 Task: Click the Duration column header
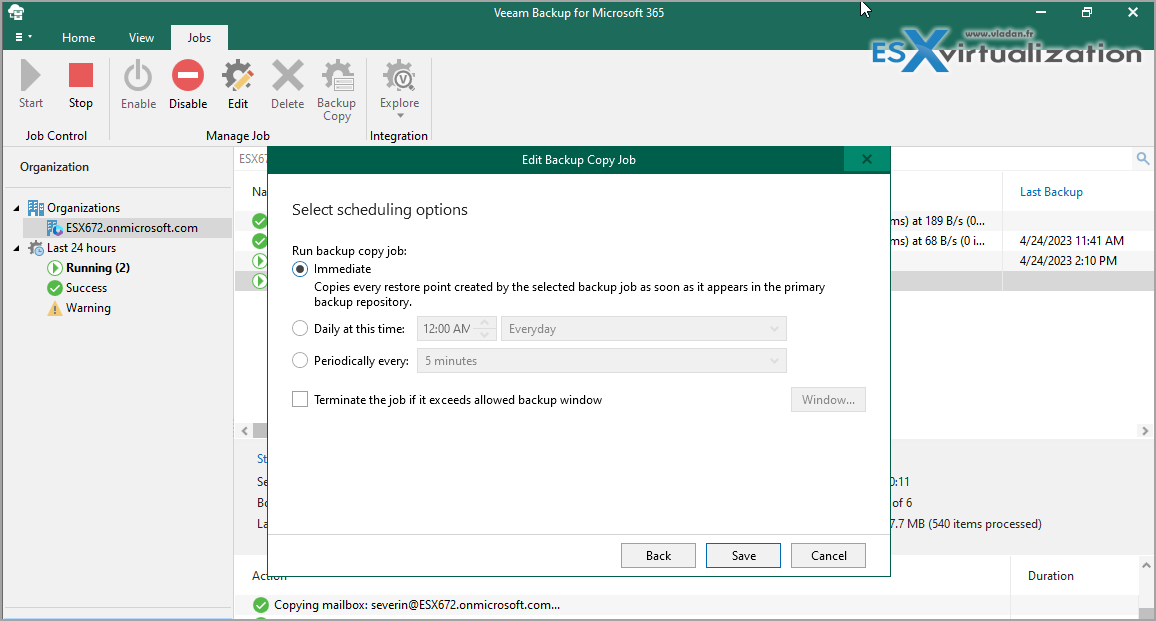1051,576
